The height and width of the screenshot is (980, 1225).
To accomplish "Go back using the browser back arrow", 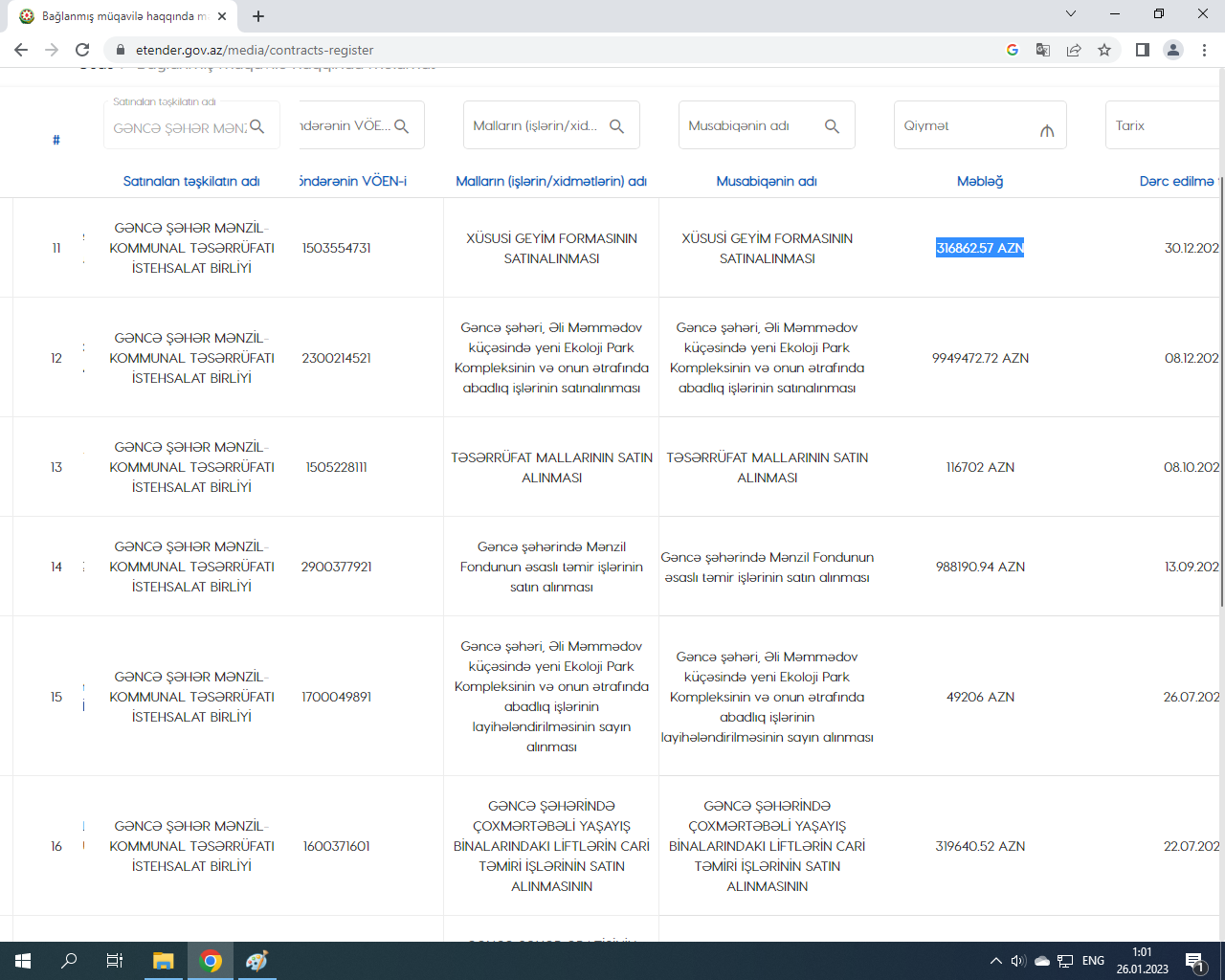I will click(21, 50).
